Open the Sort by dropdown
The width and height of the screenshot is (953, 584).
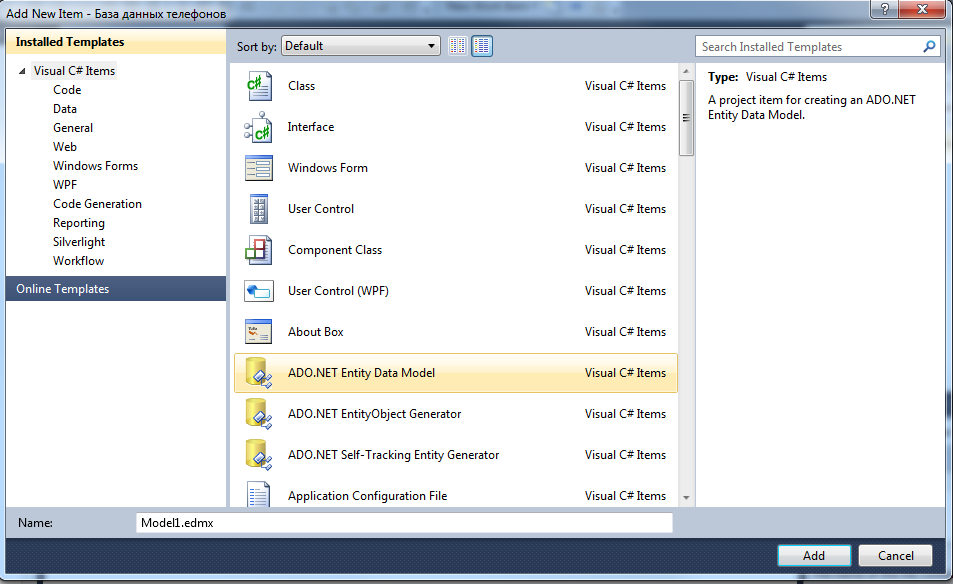[361, 46]
